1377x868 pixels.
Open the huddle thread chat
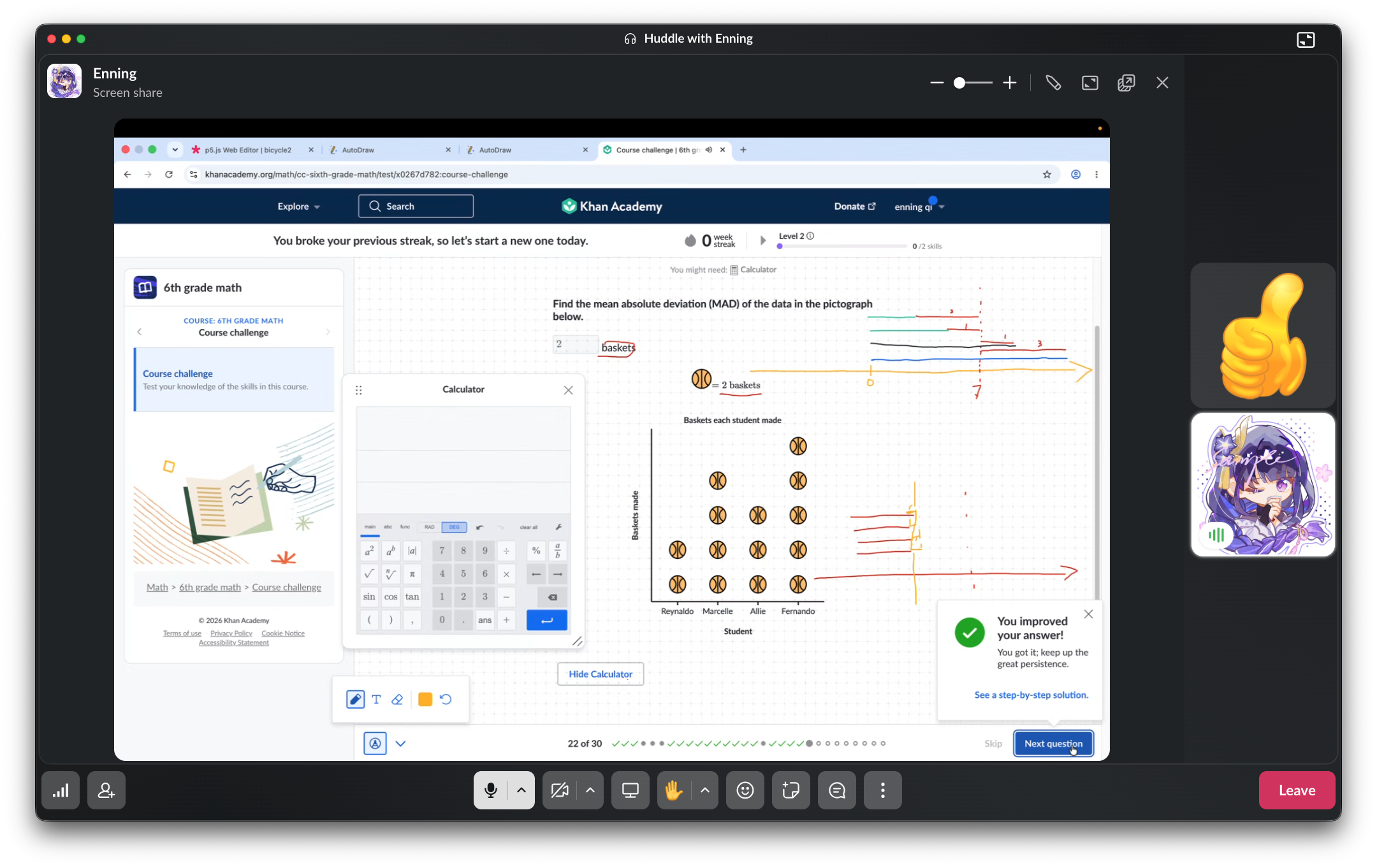837,790
